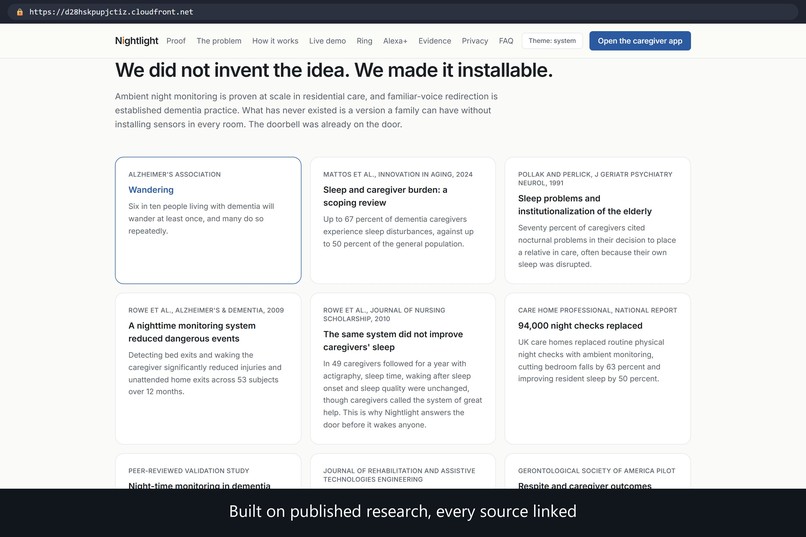Navigate to the Live demo section
The image size is (806, 537).
327,41
